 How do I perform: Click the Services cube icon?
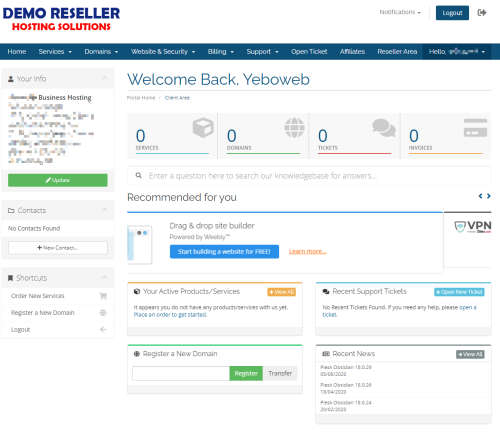pyautogui.click(x=203, y=127)
